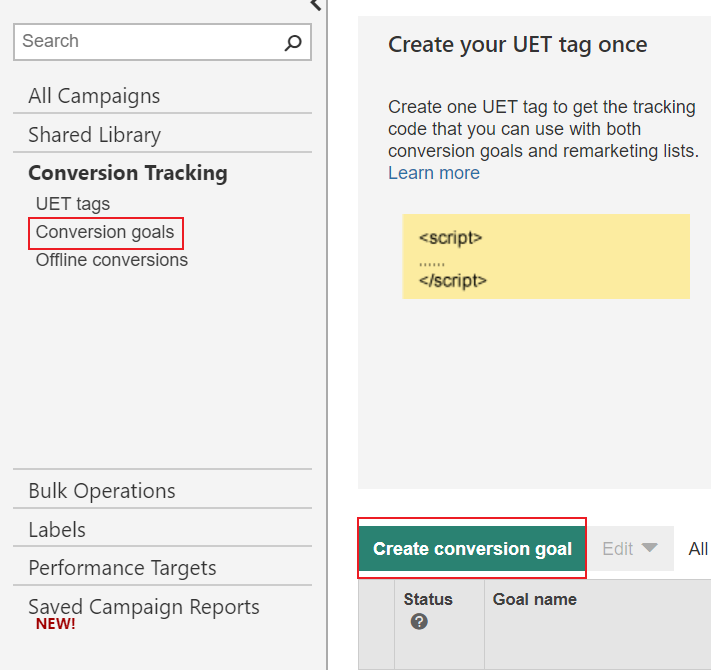711x670 pixels.
Task: Sort by the Goal name column
Action: pos(534,599)
